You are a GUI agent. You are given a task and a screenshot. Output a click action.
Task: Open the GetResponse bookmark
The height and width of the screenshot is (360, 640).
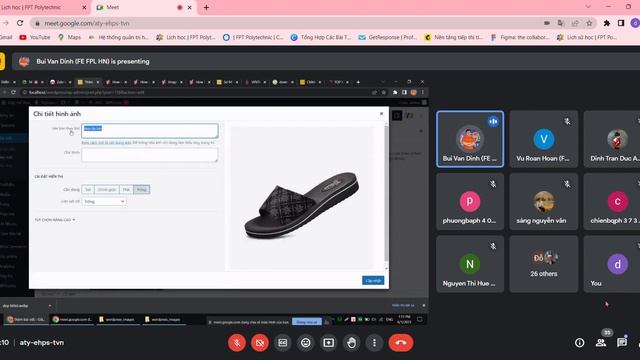click(x=388, y=37)
